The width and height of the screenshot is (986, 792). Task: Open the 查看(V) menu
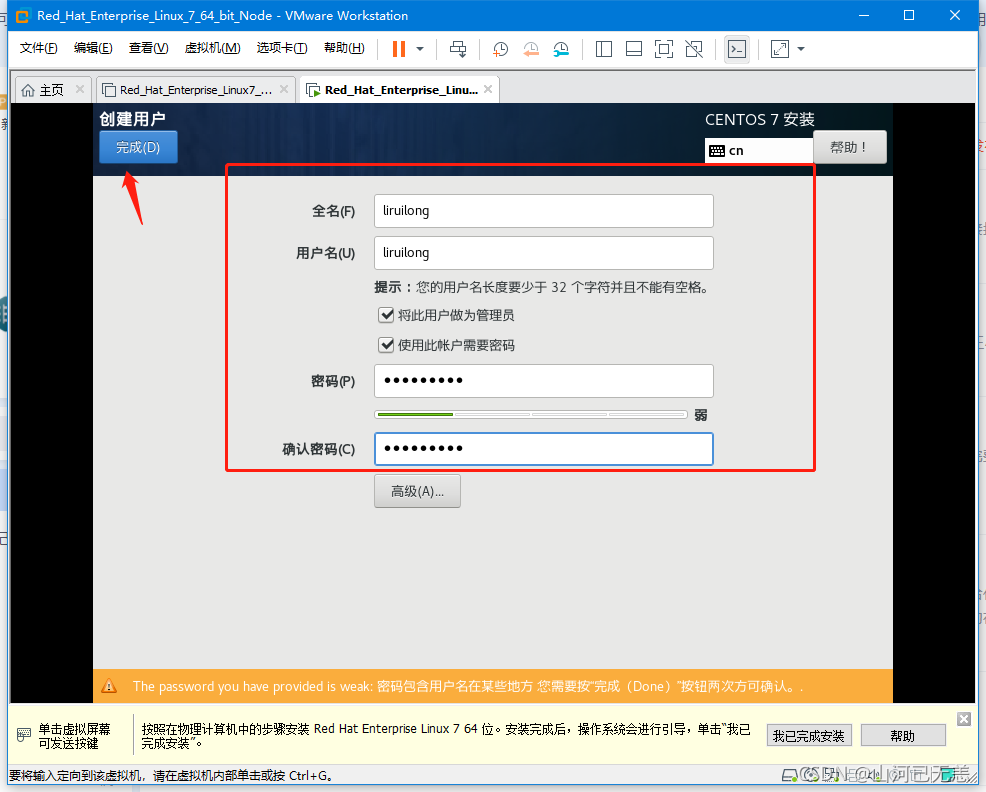pyautogui.click(x=148, y=48)
